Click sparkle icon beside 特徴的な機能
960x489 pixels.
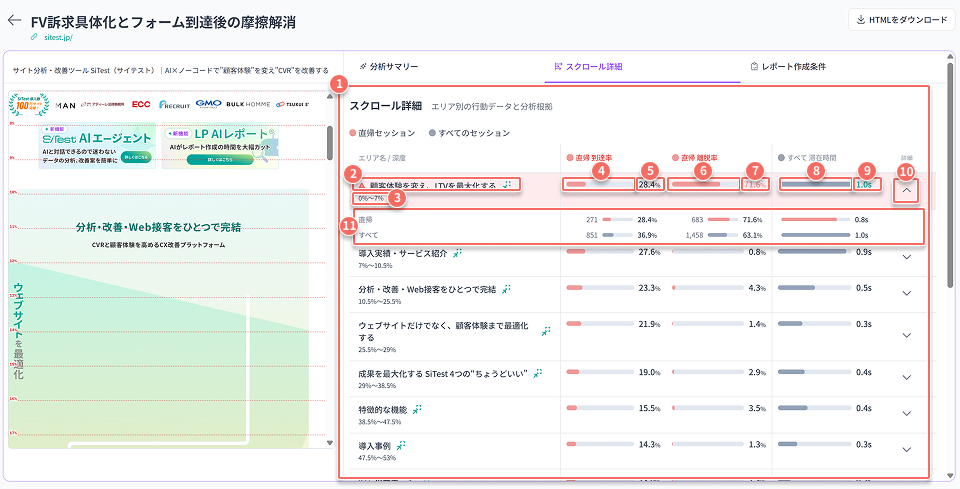[x=417, y=409]
